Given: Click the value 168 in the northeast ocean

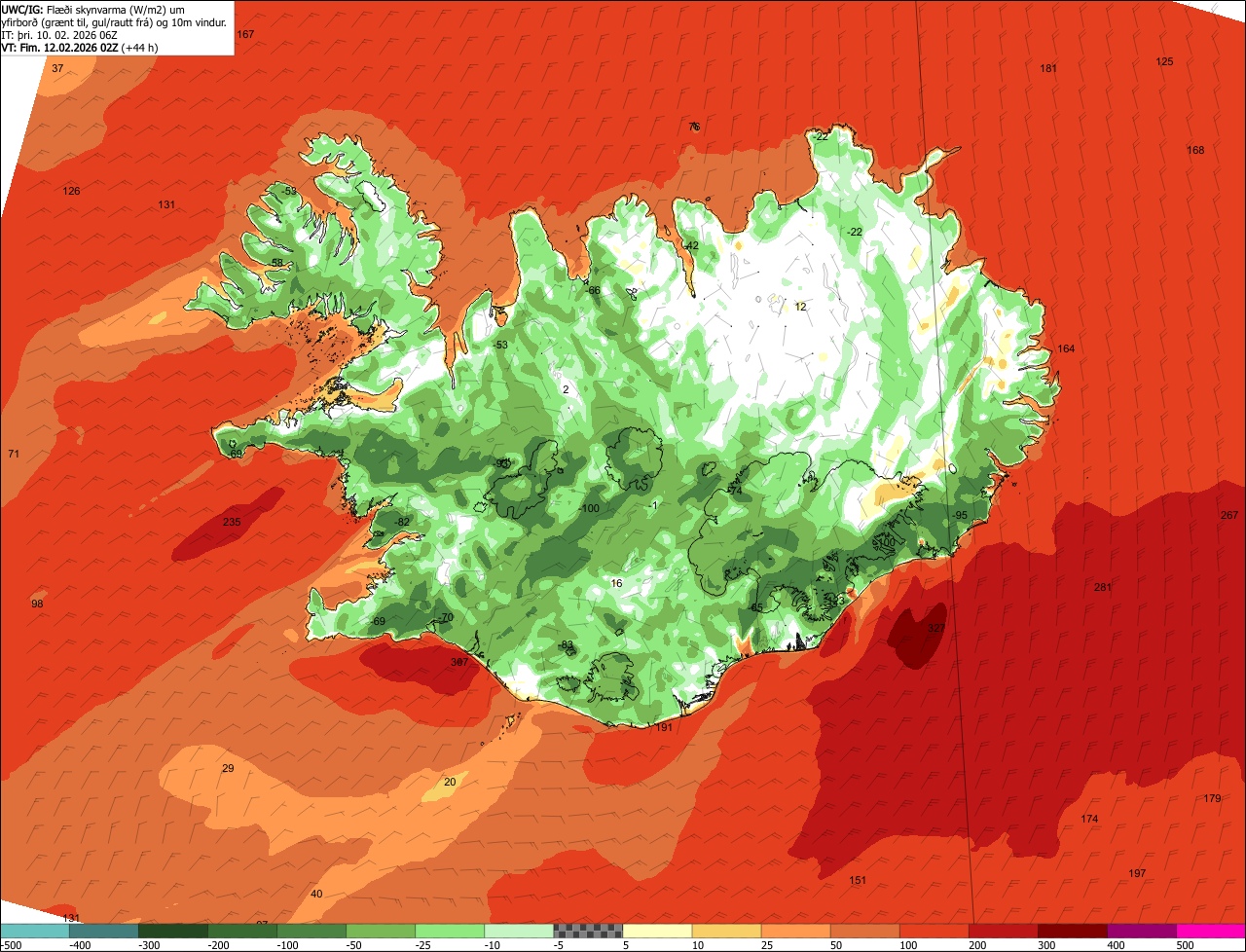Looking at the screenshot, I should (1195, 150).
